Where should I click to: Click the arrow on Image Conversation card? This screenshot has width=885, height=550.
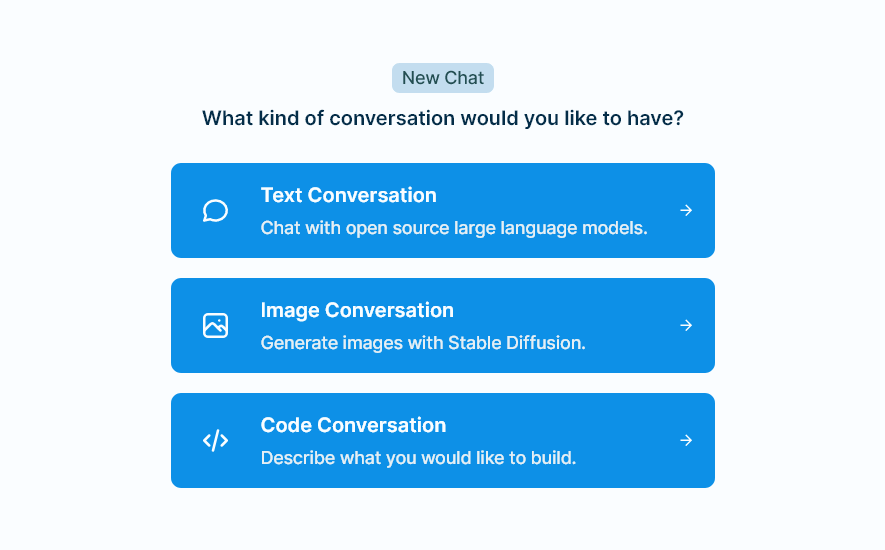tap(686, 325)
